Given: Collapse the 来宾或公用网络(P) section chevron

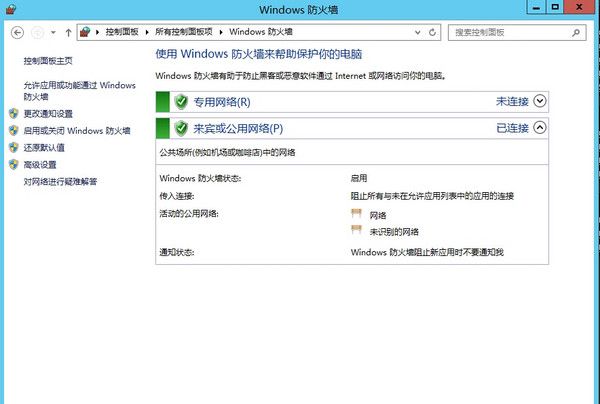Looking at the screenshot, I should click(541, 128).
